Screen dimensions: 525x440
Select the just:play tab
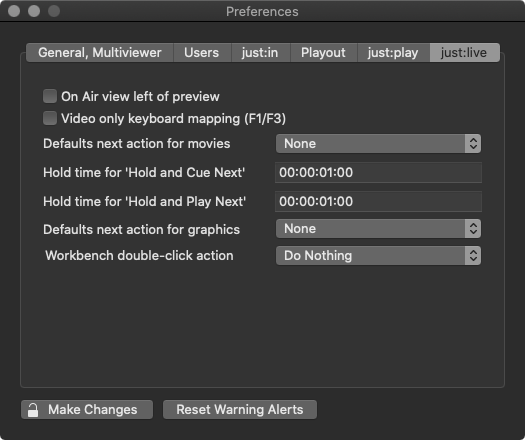[x=393, y=53]
